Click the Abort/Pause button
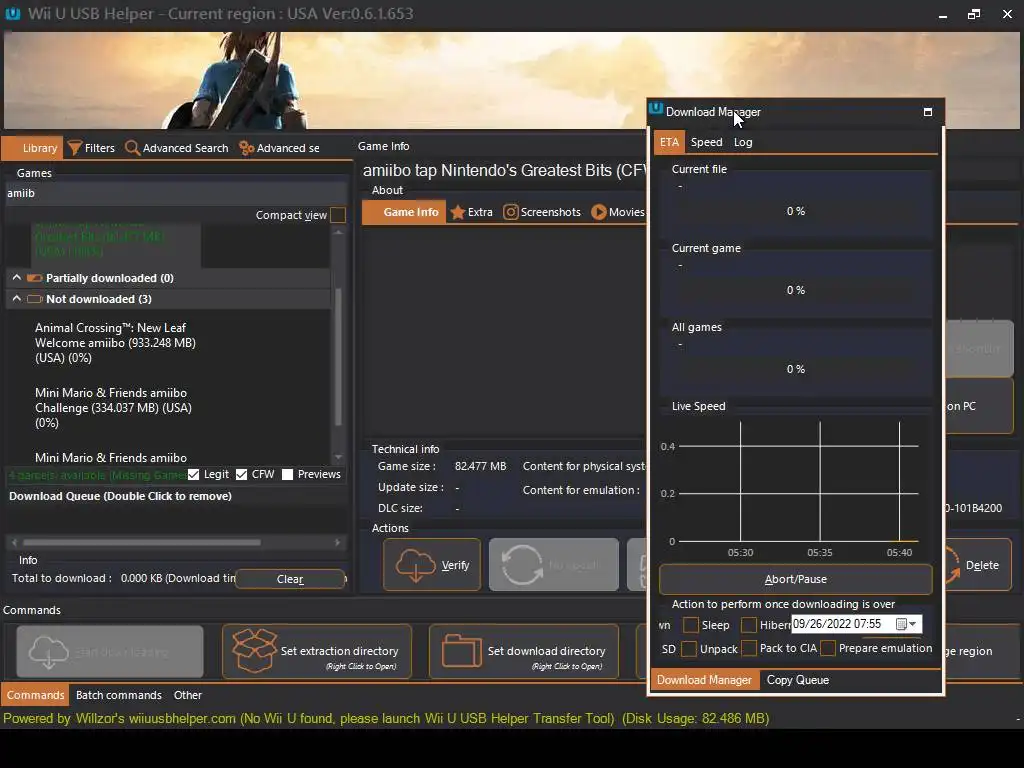The height and width of the screenshot is (768, 1024). click(x=795, y=579)
